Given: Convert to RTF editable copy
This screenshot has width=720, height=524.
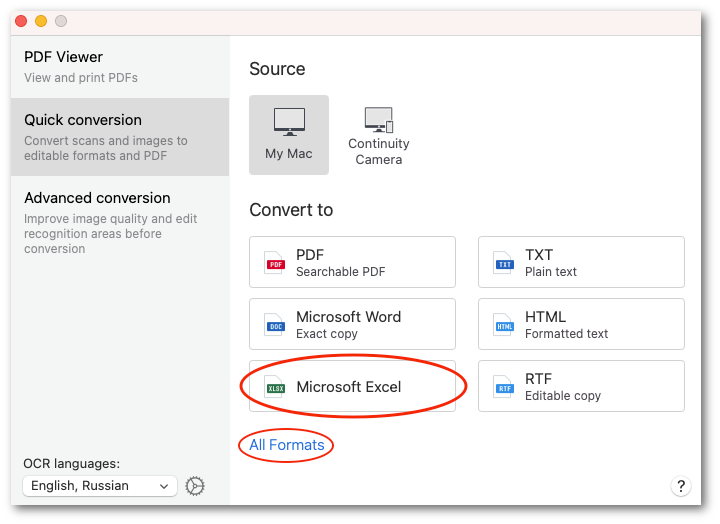Looking at the screenshot, I should coord(581,386).
